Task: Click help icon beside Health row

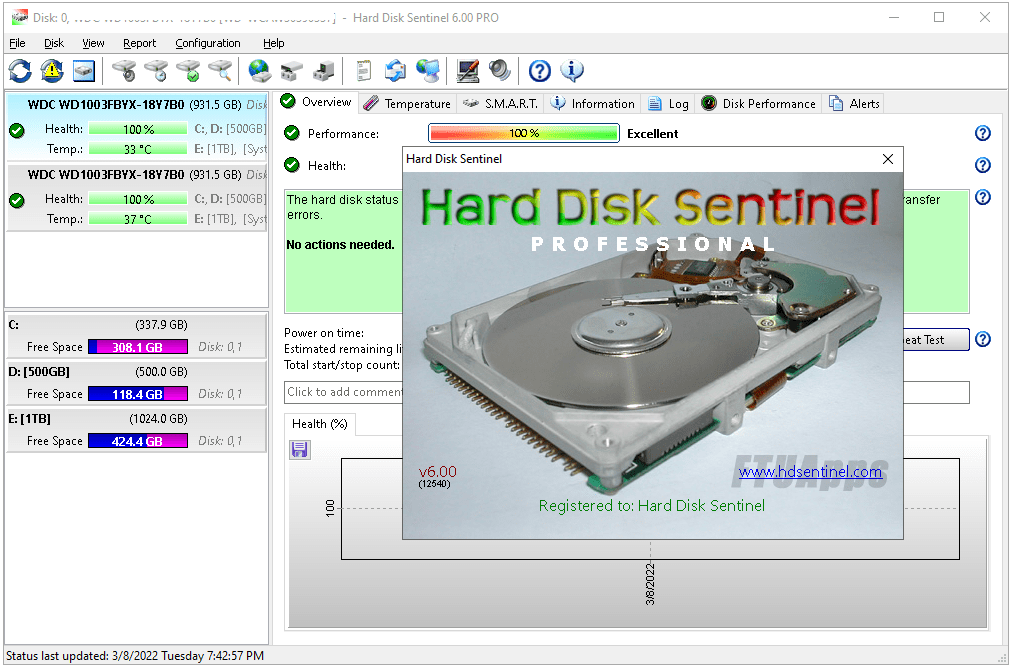Action: click(x=983, y=165)
